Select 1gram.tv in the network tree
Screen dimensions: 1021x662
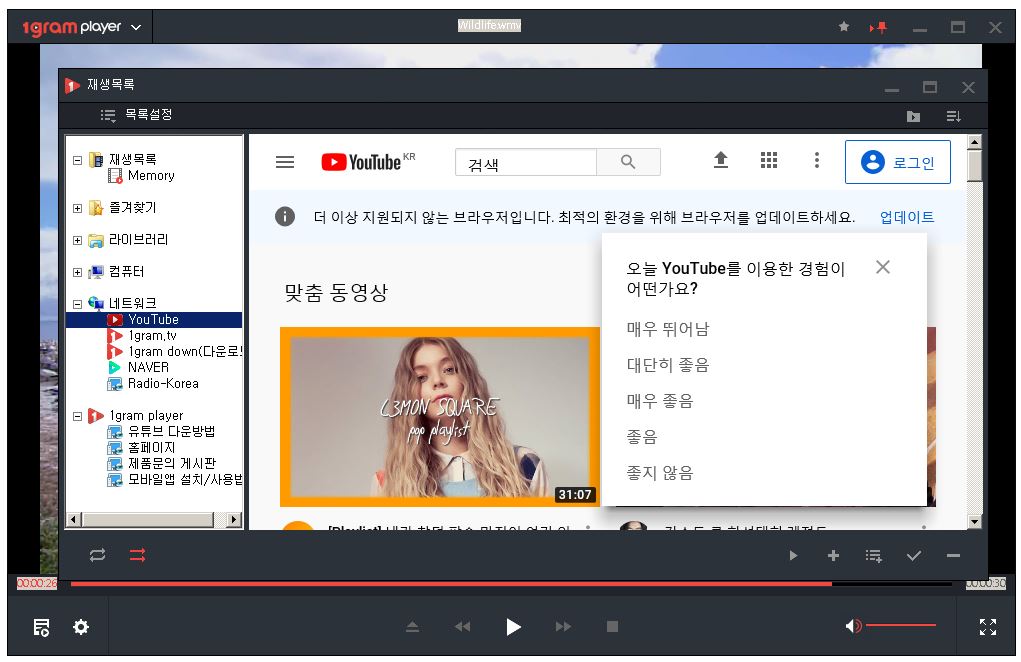click(x=152, y=336)
